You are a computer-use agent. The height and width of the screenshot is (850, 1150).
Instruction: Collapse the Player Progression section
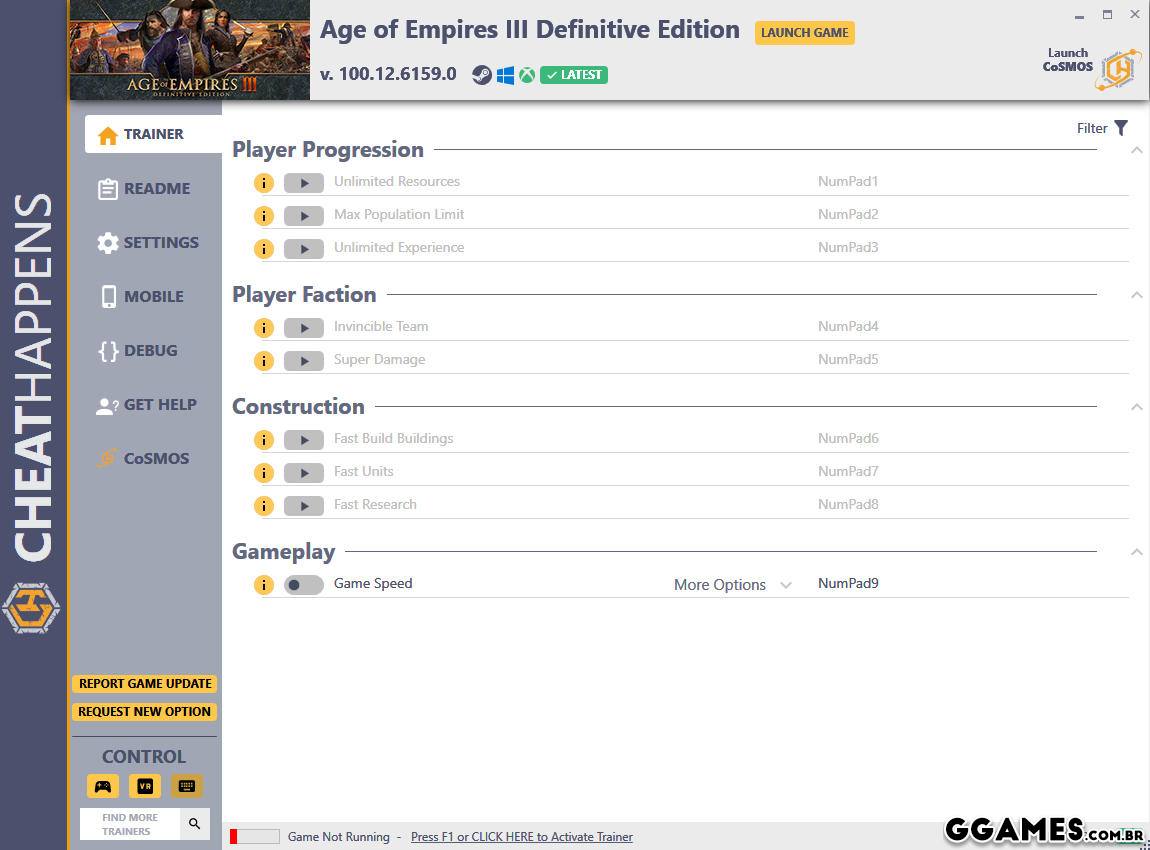(1136, 150)
